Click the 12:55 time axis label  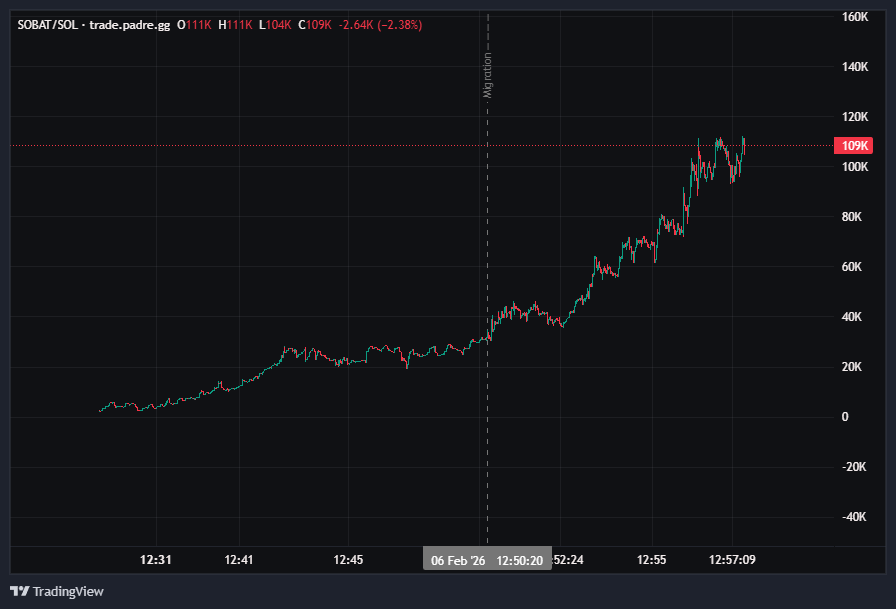click(651, 560)
